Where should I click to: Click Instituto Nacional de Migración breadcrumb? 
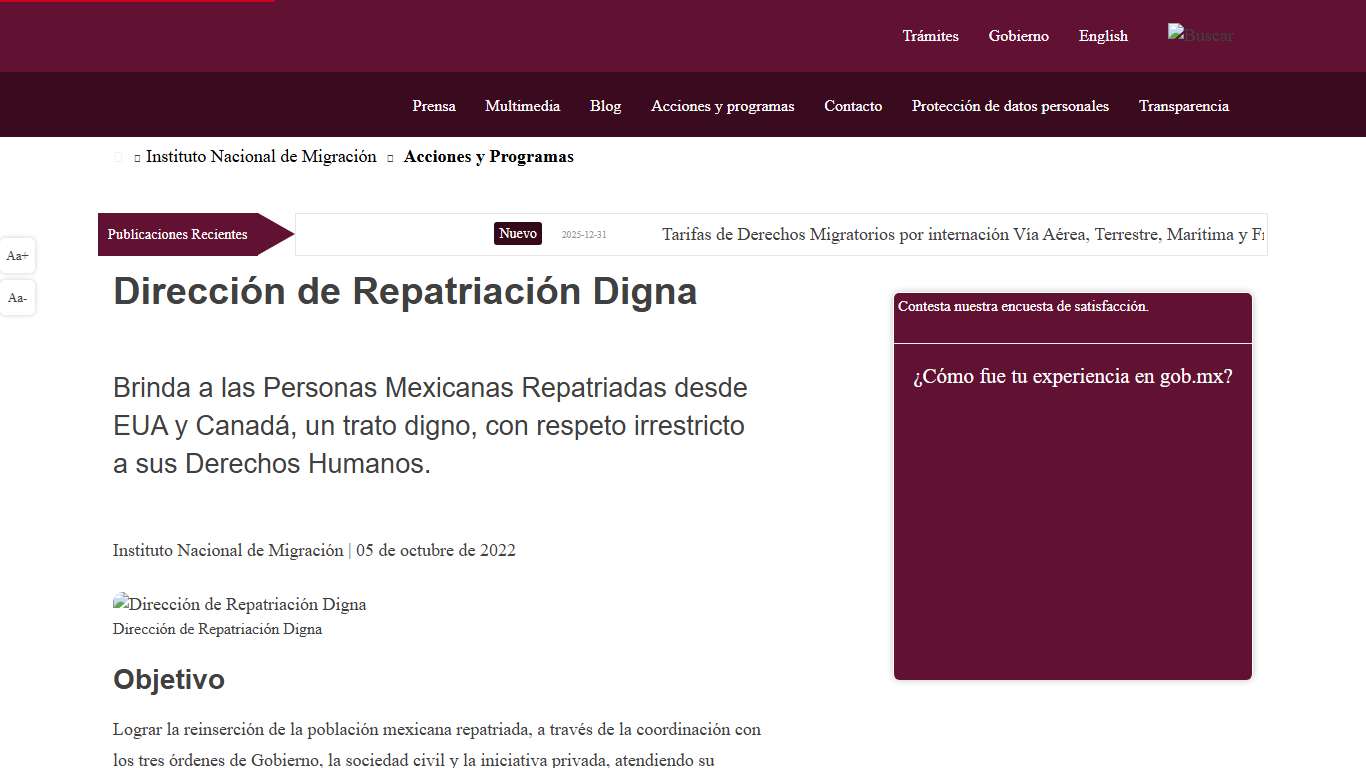pyautogui.click(x=261, y=157)
